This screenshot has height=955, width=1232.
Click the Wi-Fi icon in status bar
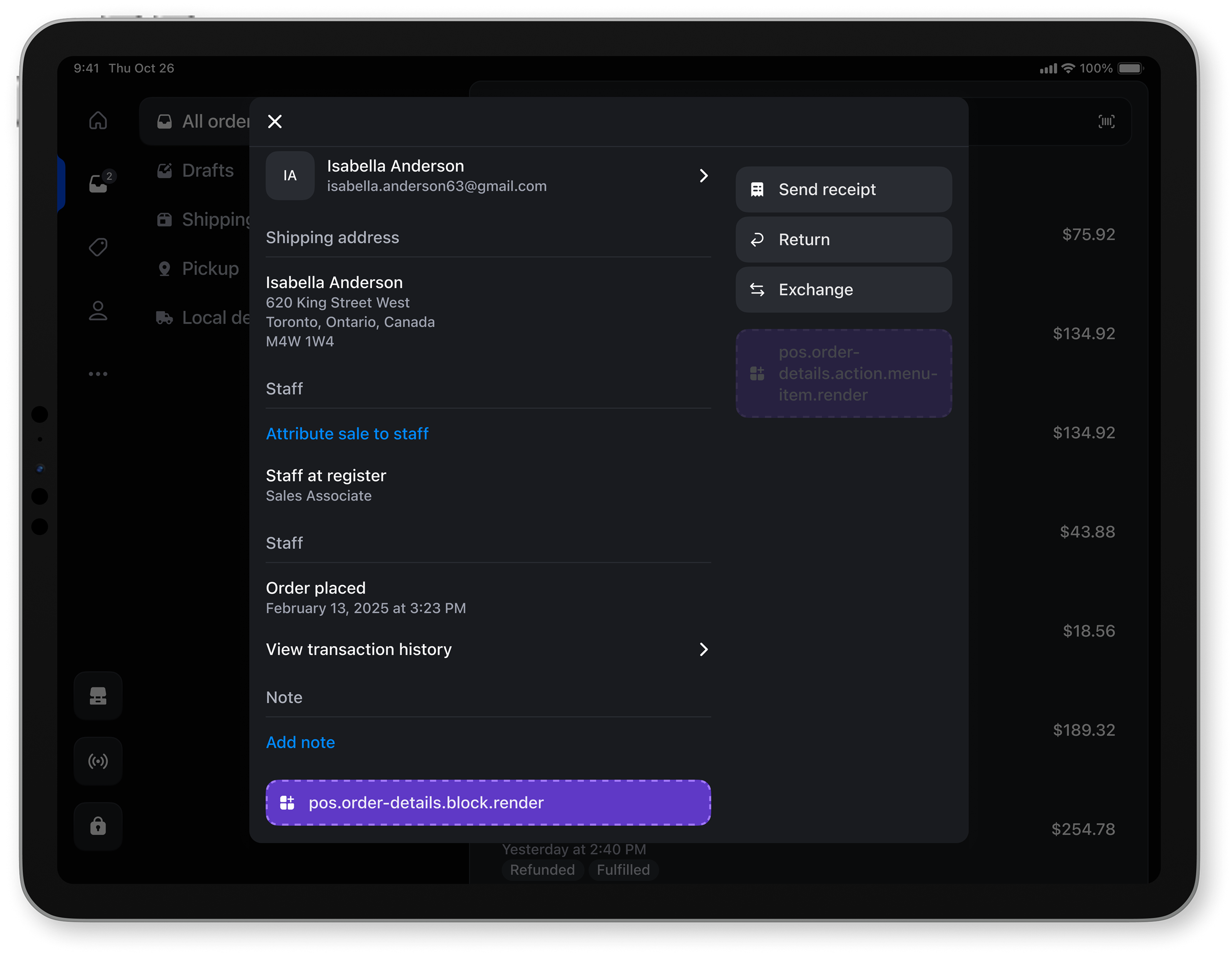point(1068,68)
